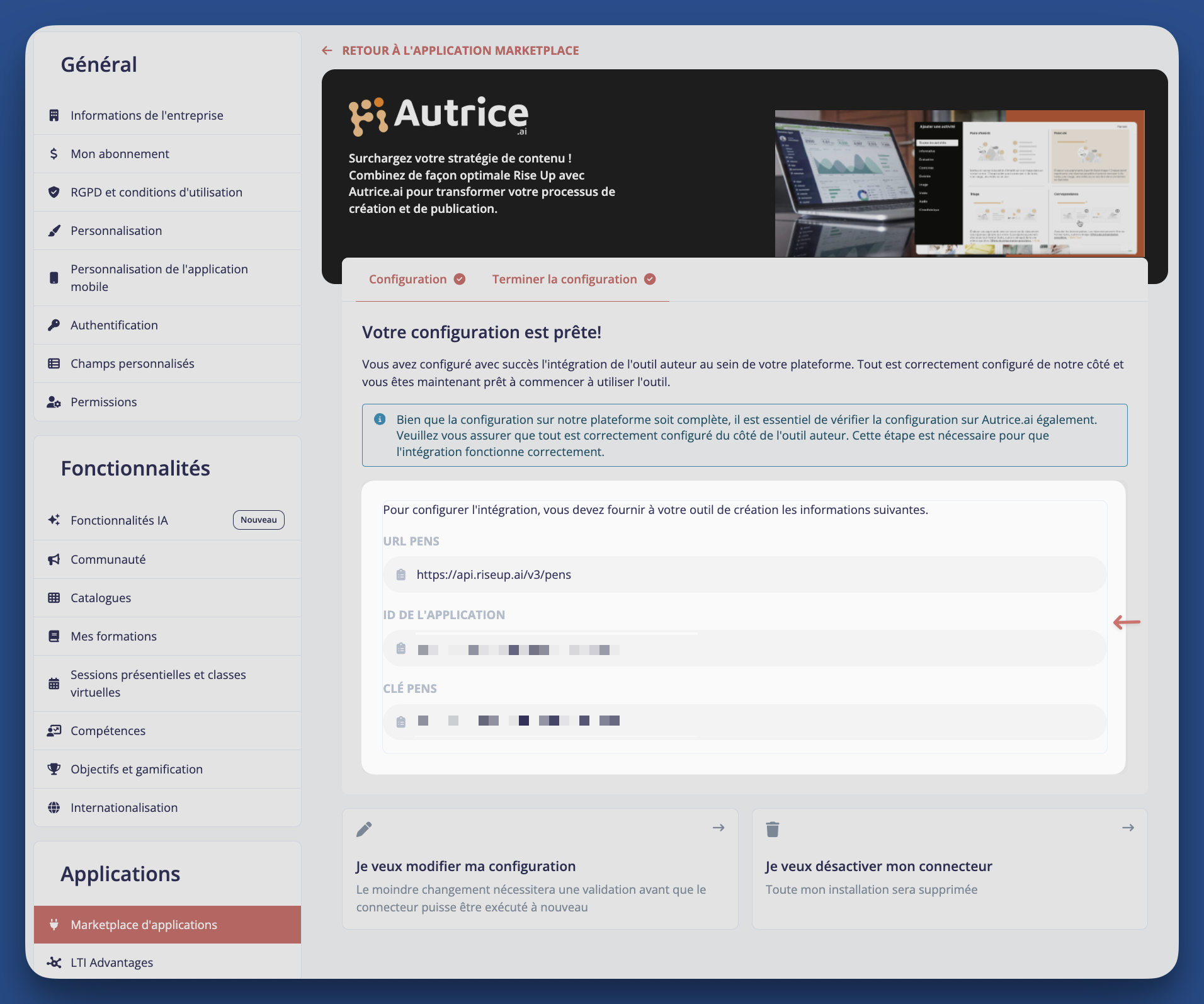The width and height of the screenshot is (1204, 1004).
Task: Click the key icon beside Authentification
Action: tap(54, 324)
